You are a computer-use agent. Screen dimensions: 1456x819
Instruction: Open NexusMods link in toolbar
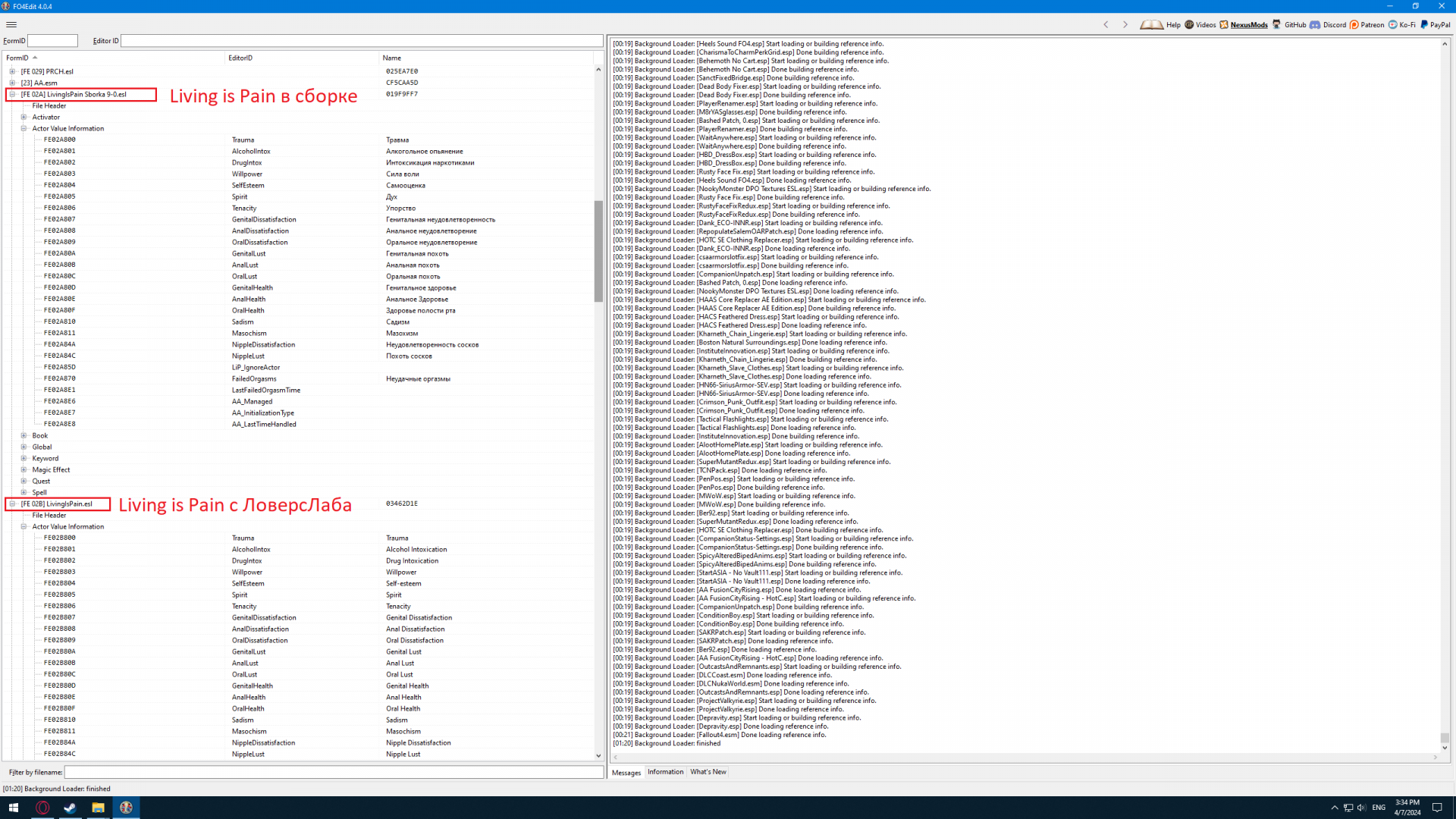pyautogui.click(x=1244, y=24)
